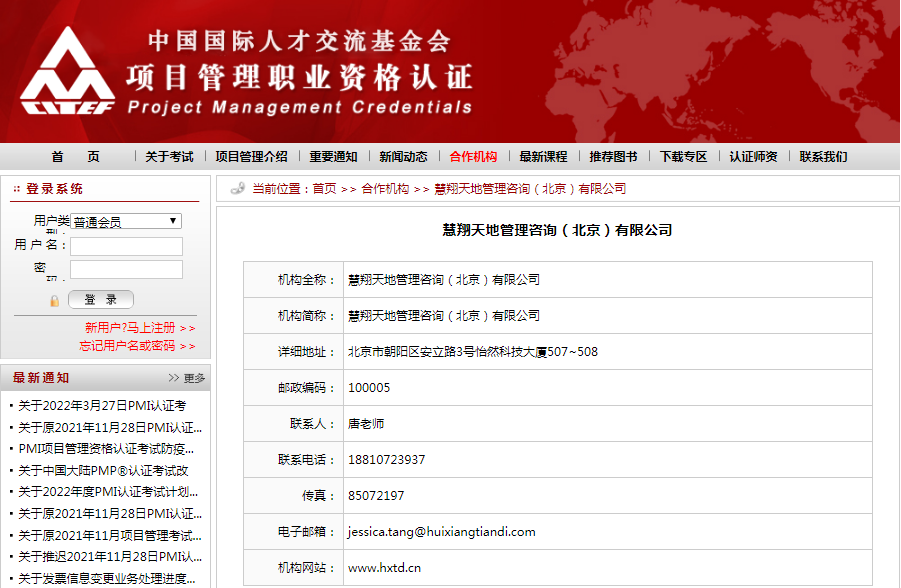Click the jessica.tang email address
This screenshot has width=901, height=588.
click(x=441, y=532)
